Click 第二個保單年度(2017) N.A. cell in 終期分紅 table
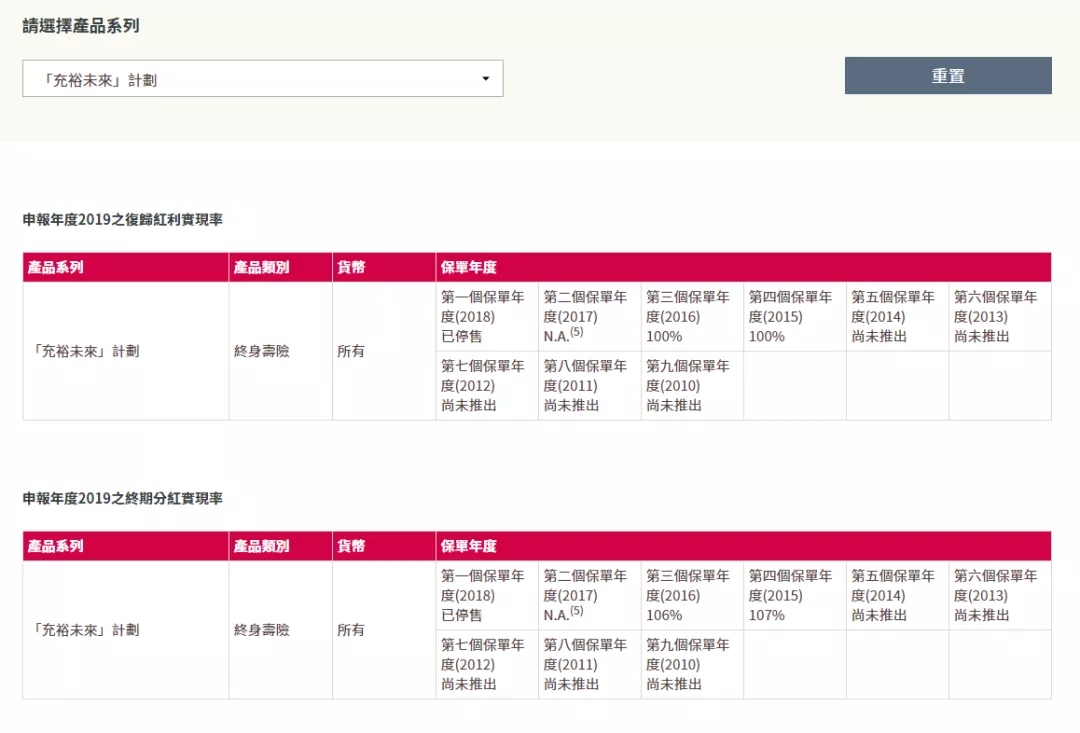This screenshot has height=733, width=1080. point(590,596)
